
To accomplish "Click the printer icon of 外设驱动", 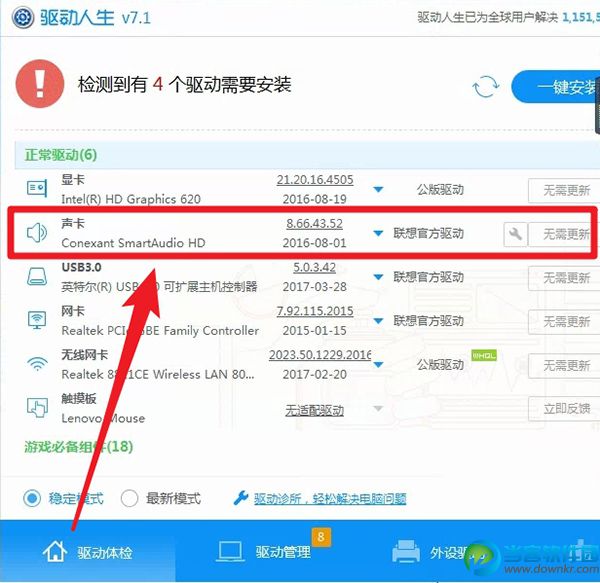I will [406, 551].
